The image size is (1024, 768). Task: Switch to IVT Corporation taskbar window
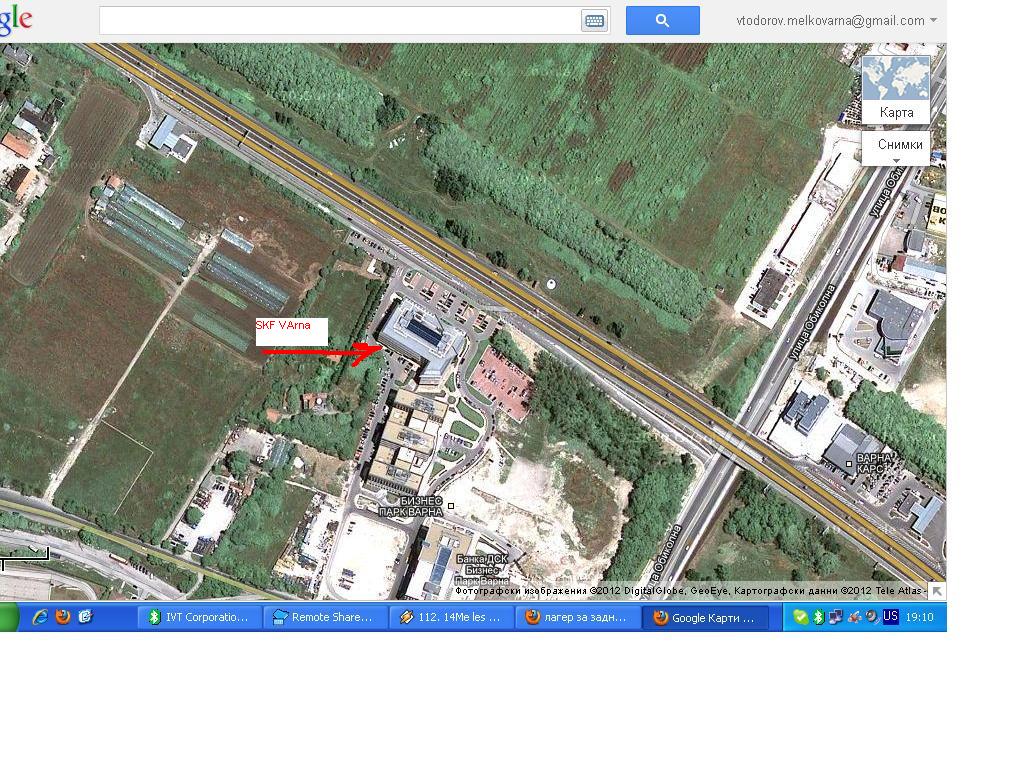[x=199, y=617]
